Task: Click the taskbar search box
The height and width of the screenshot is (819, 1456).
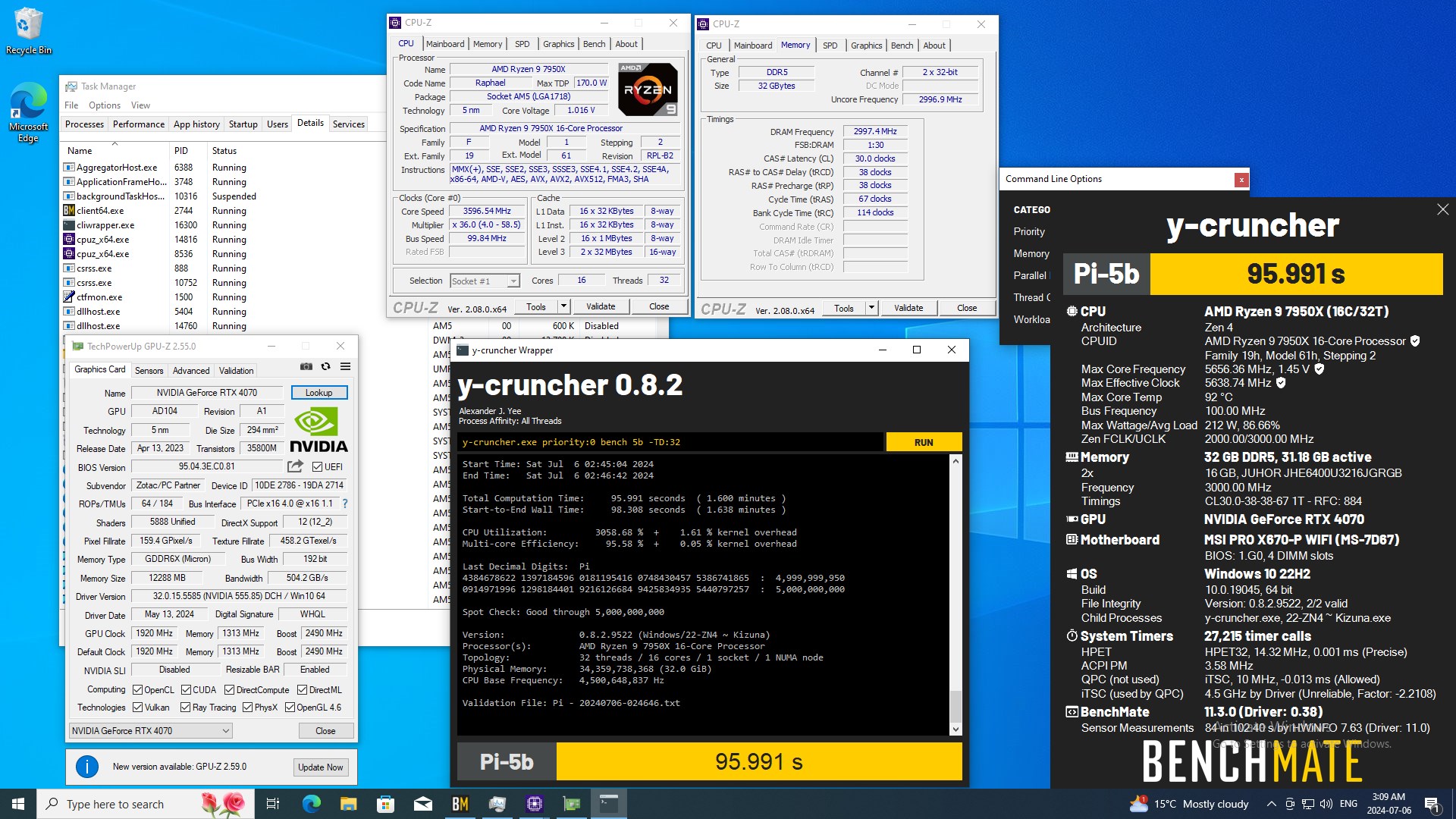Action: [x=146, y=804]
